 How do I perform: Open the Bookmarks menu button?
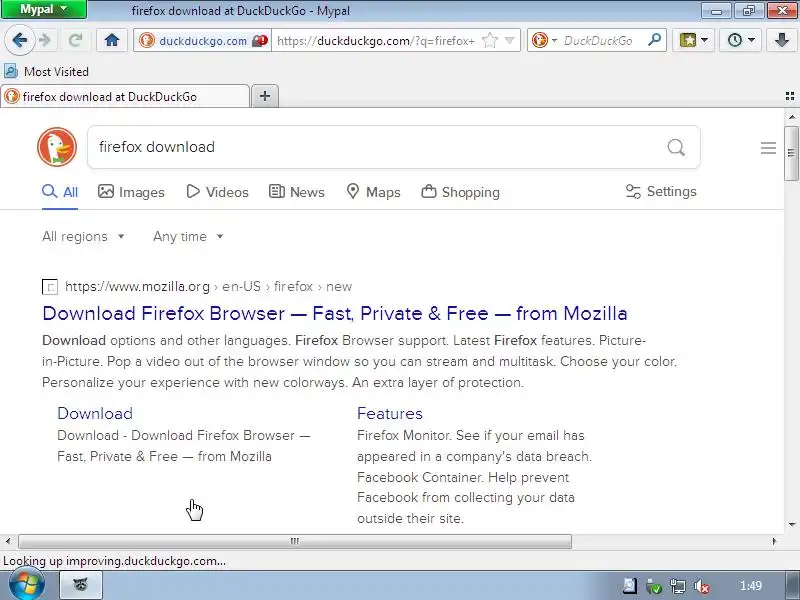(693, 40)
